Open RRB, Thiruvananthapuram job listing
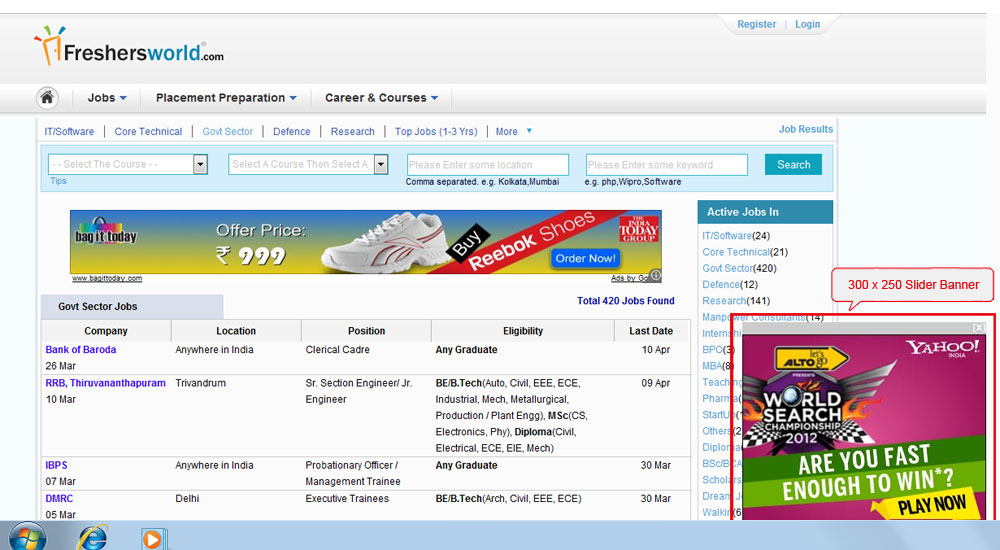Viewport: 1000px width, 550px height. tap(105, 383)
